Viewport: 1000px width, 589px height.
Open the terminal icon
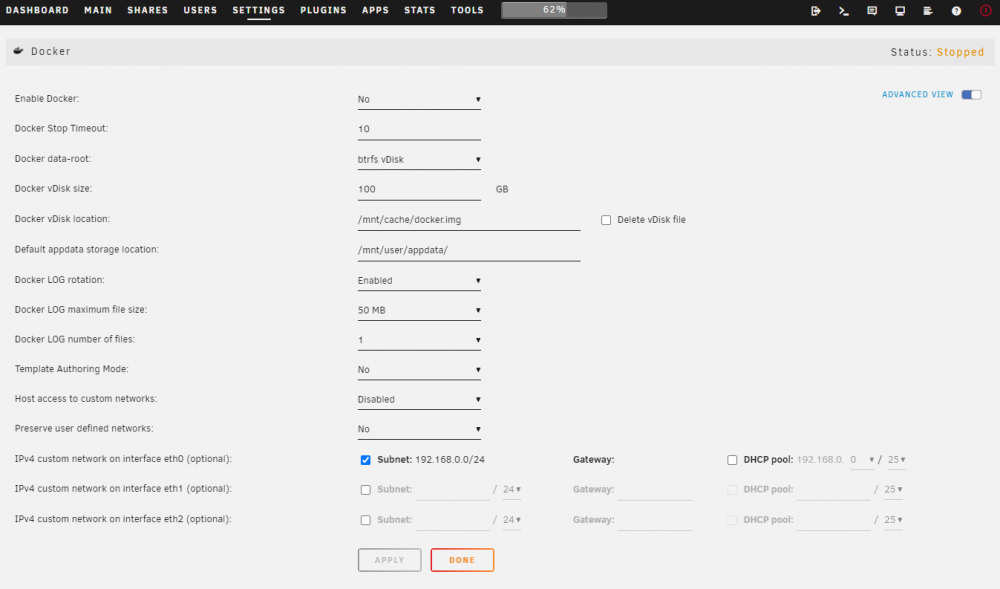point(844,11)
